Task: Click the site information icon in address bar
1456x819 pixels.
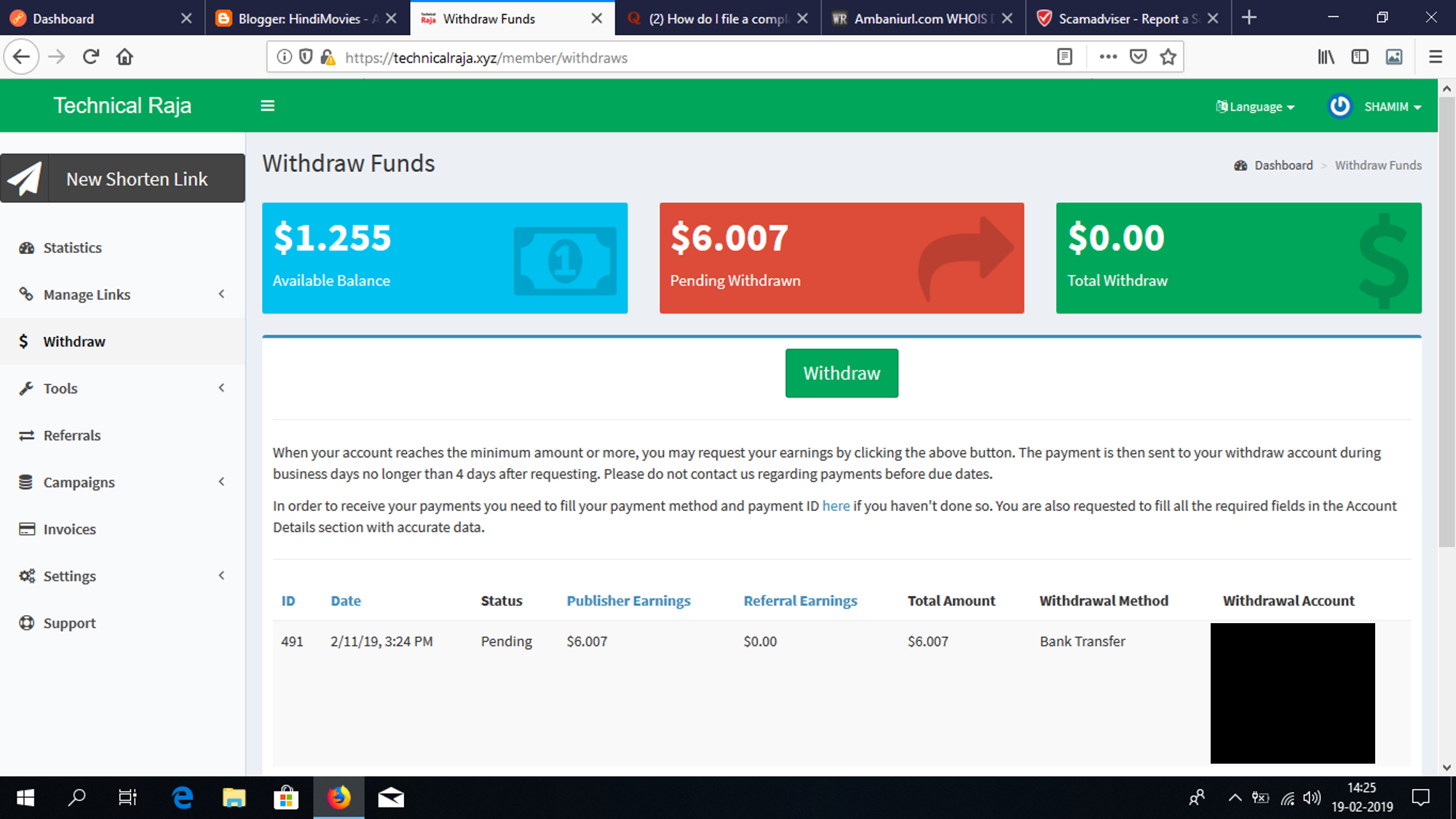Action: pos(285,57)
